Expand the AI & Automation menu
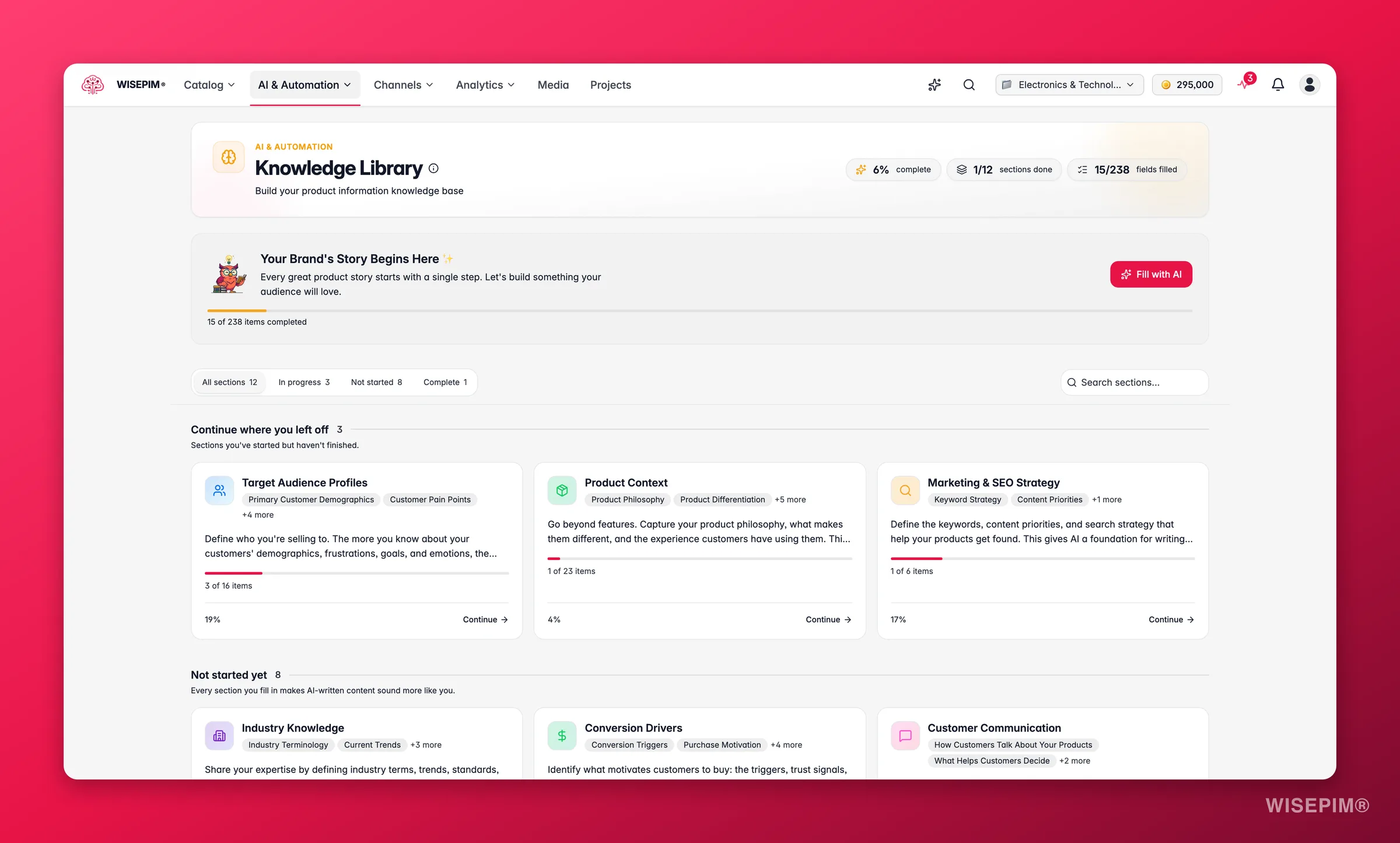This screenshot has height=843, width=1400. coord(304,85)
